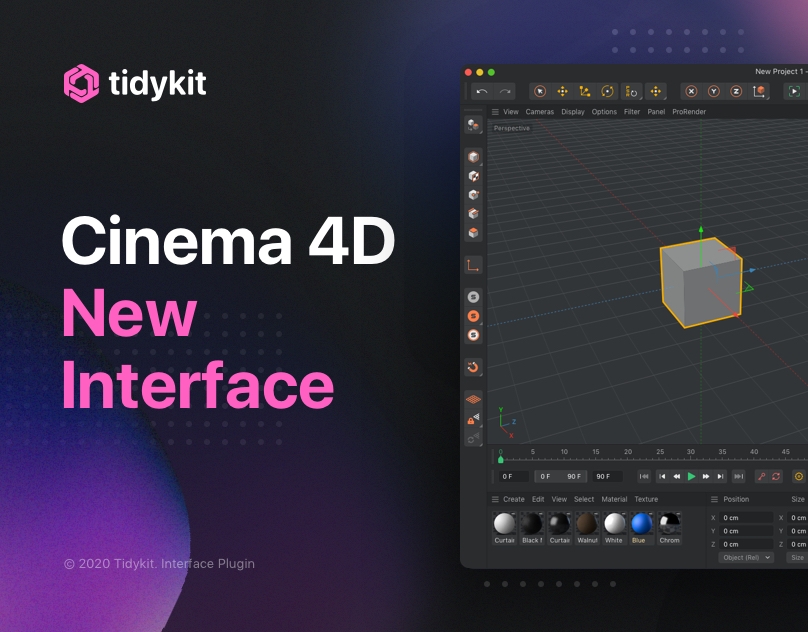The image size is (808, 632).
Task: Click the Position Z value field
Action: 746,544
